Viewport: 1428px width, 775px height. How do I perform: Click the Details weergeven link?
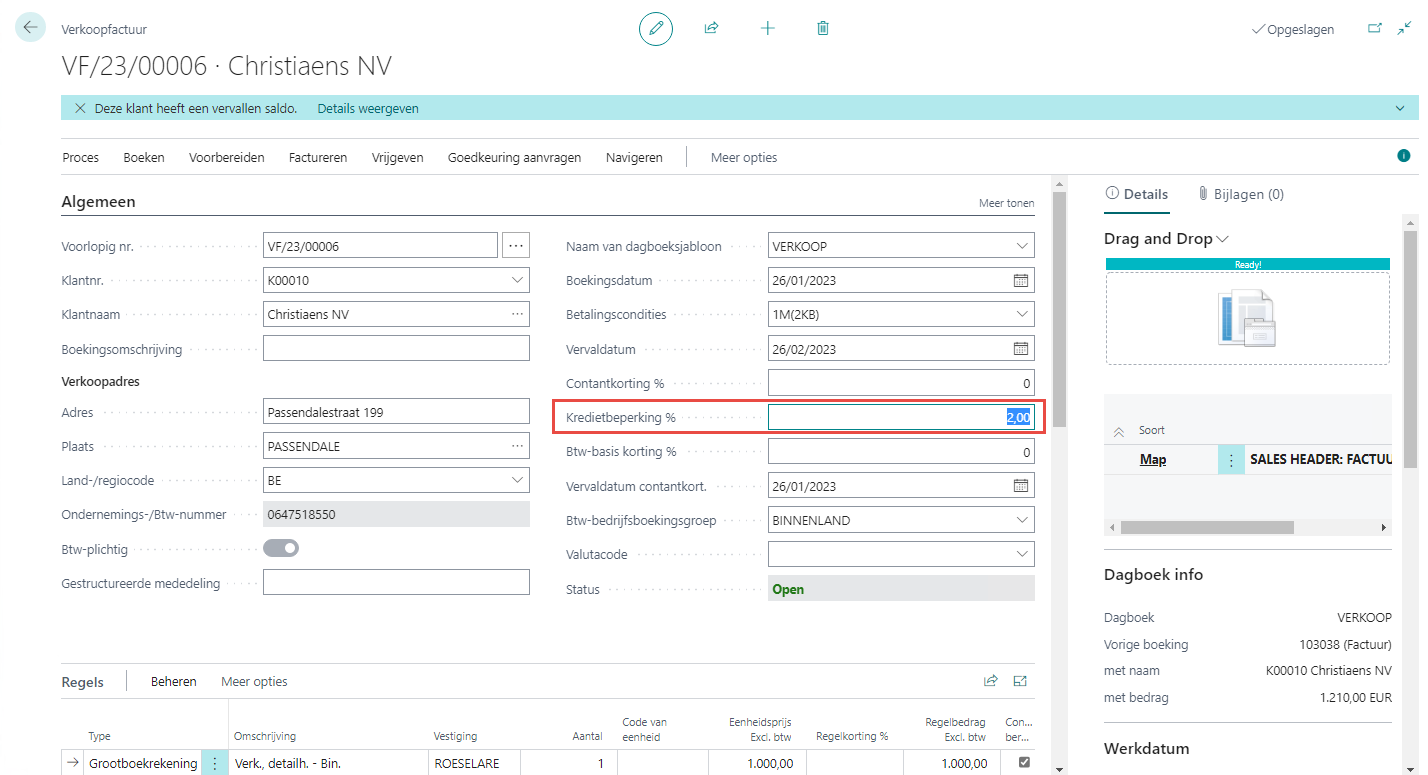[368, 108]
